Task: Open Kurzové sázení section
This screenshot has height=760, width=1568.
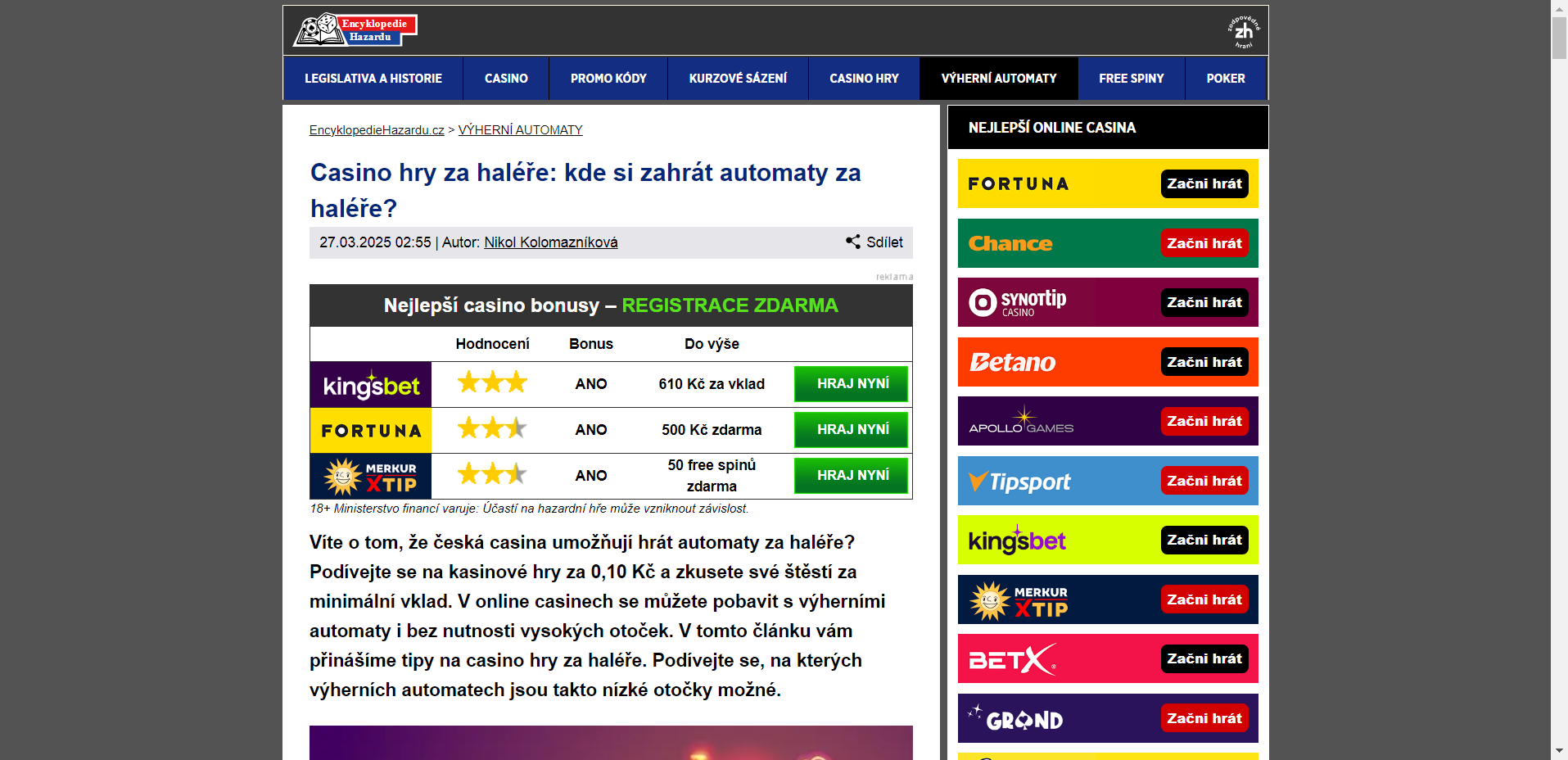Action: (x=738, y=79)
